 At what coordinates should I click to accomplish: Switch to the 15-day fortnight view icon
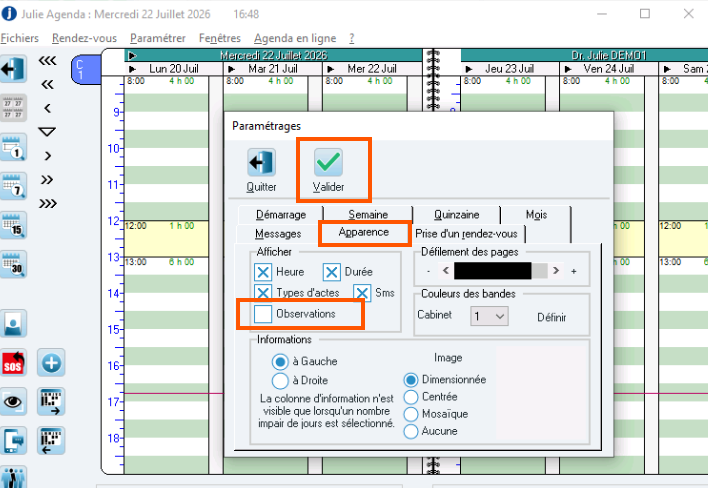click(13, 225)
